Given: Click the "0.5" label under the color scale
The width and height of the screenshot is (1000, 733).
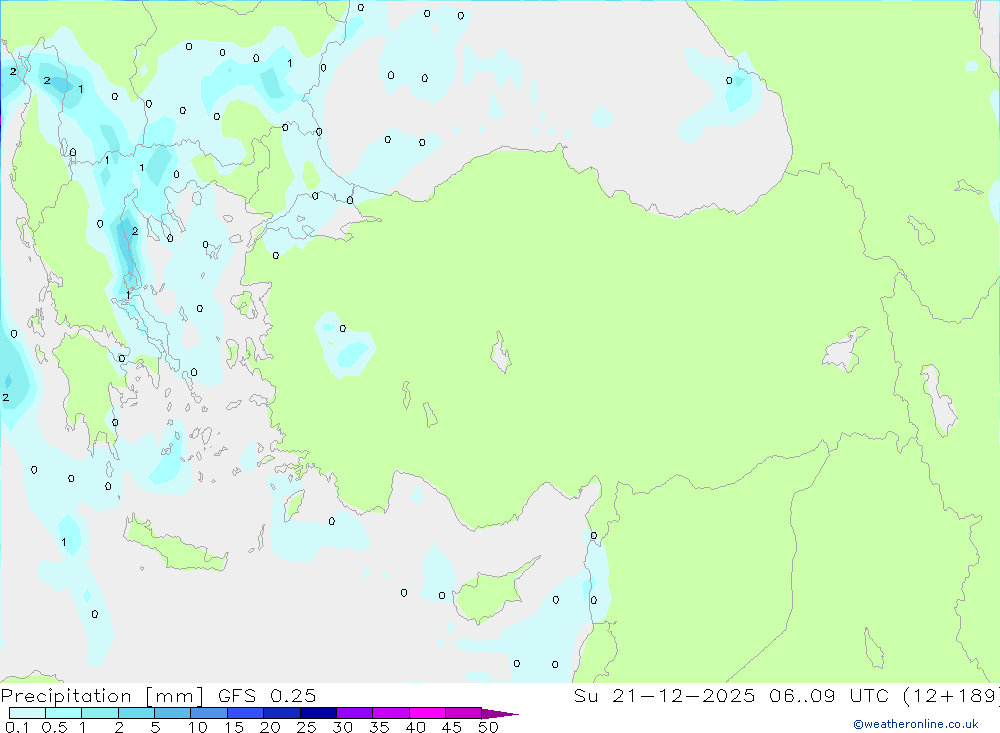Looking at the screenshot, I should [54, 727].
